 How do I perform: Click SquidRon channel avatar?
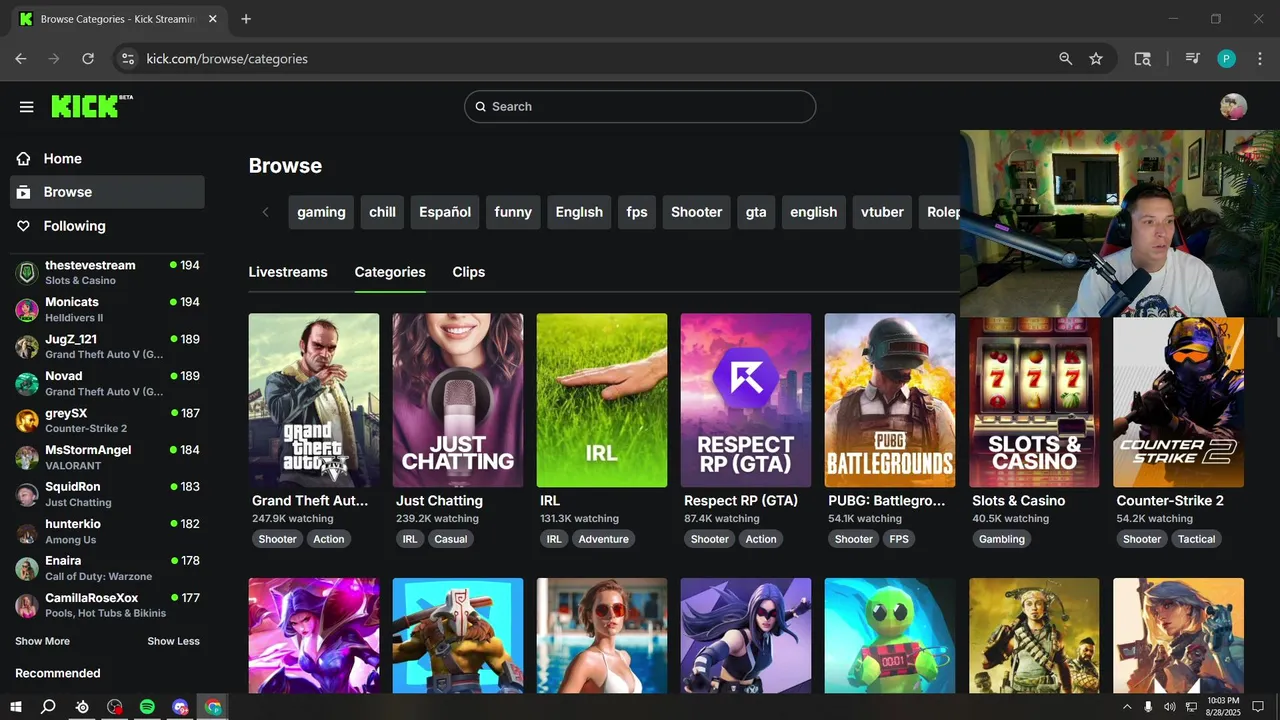[x=27, y=495]
